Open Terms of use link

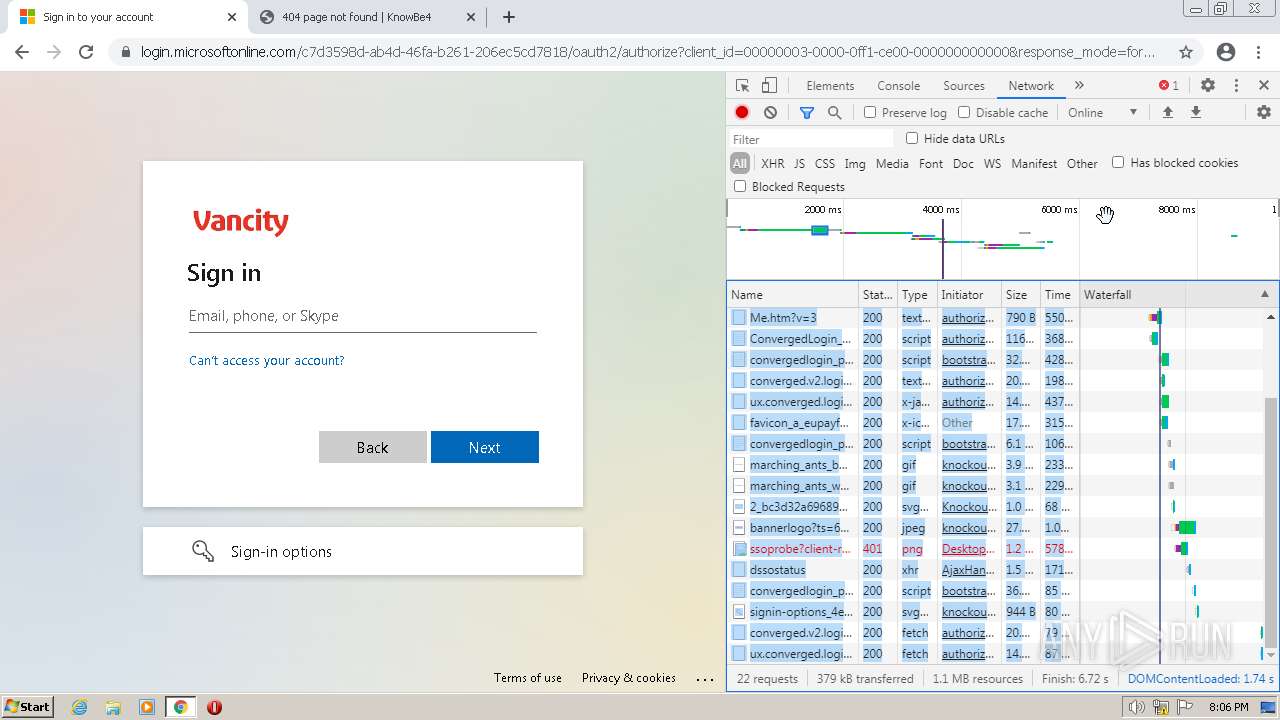[x=528, y=678]
